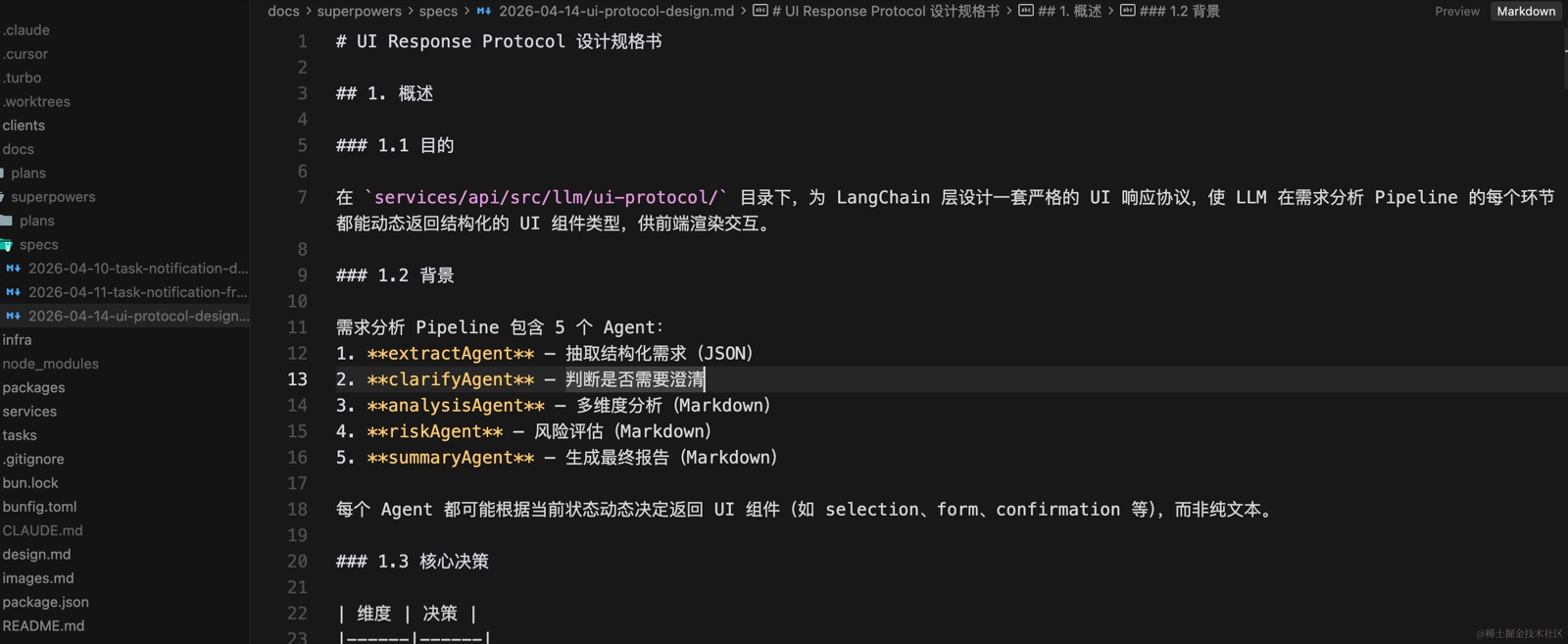Click the markdown file icon in the breadcrumb
The height and width of the screenshot is (644, 1568).
click(484, 11)
